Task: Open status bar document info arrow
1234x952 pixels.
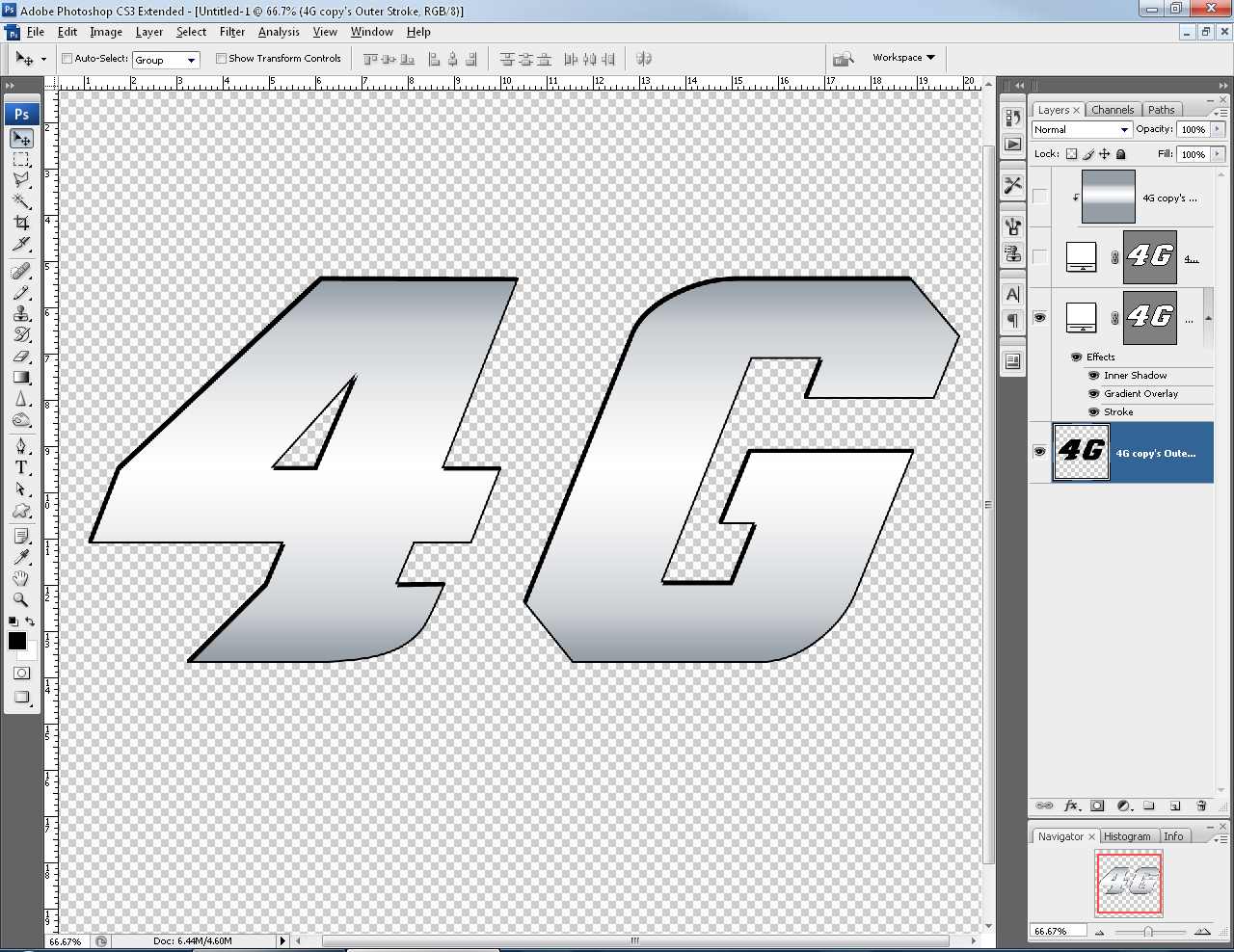Action: coord(282,940)
